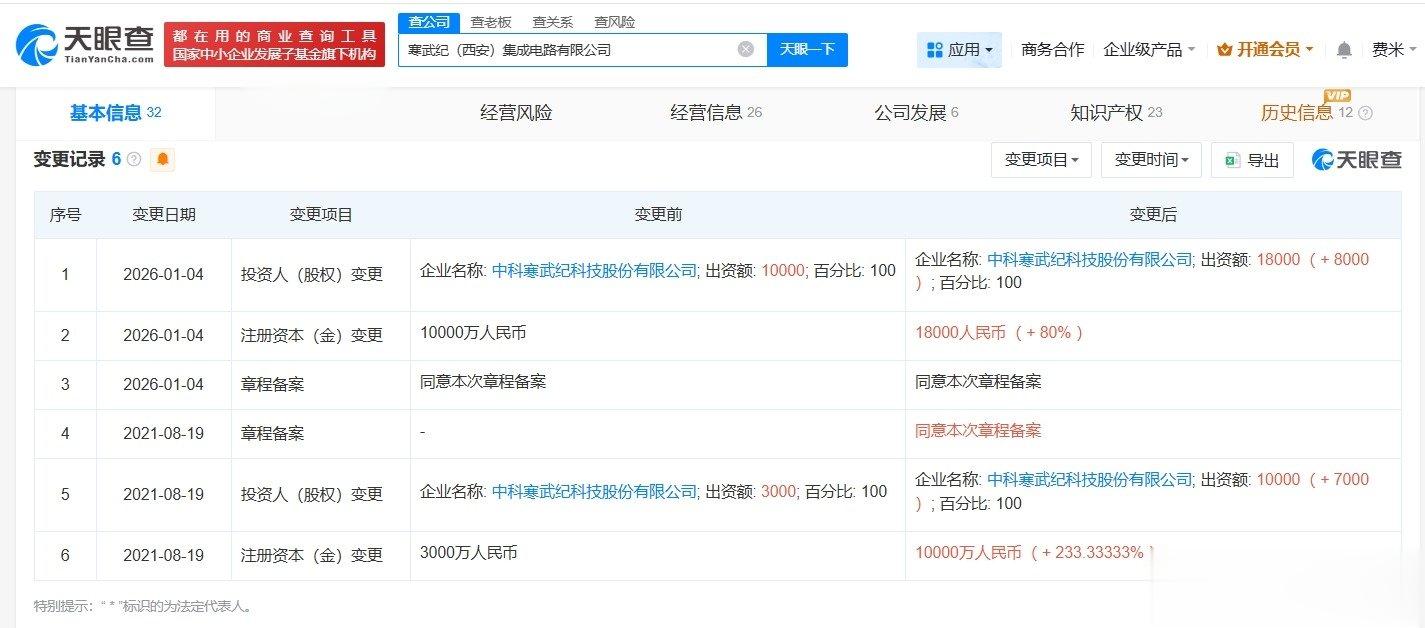Expand the 企业级产品 dropdown
The height and width of the screenshot is (628, 1425).
[x=1149, y=49]
